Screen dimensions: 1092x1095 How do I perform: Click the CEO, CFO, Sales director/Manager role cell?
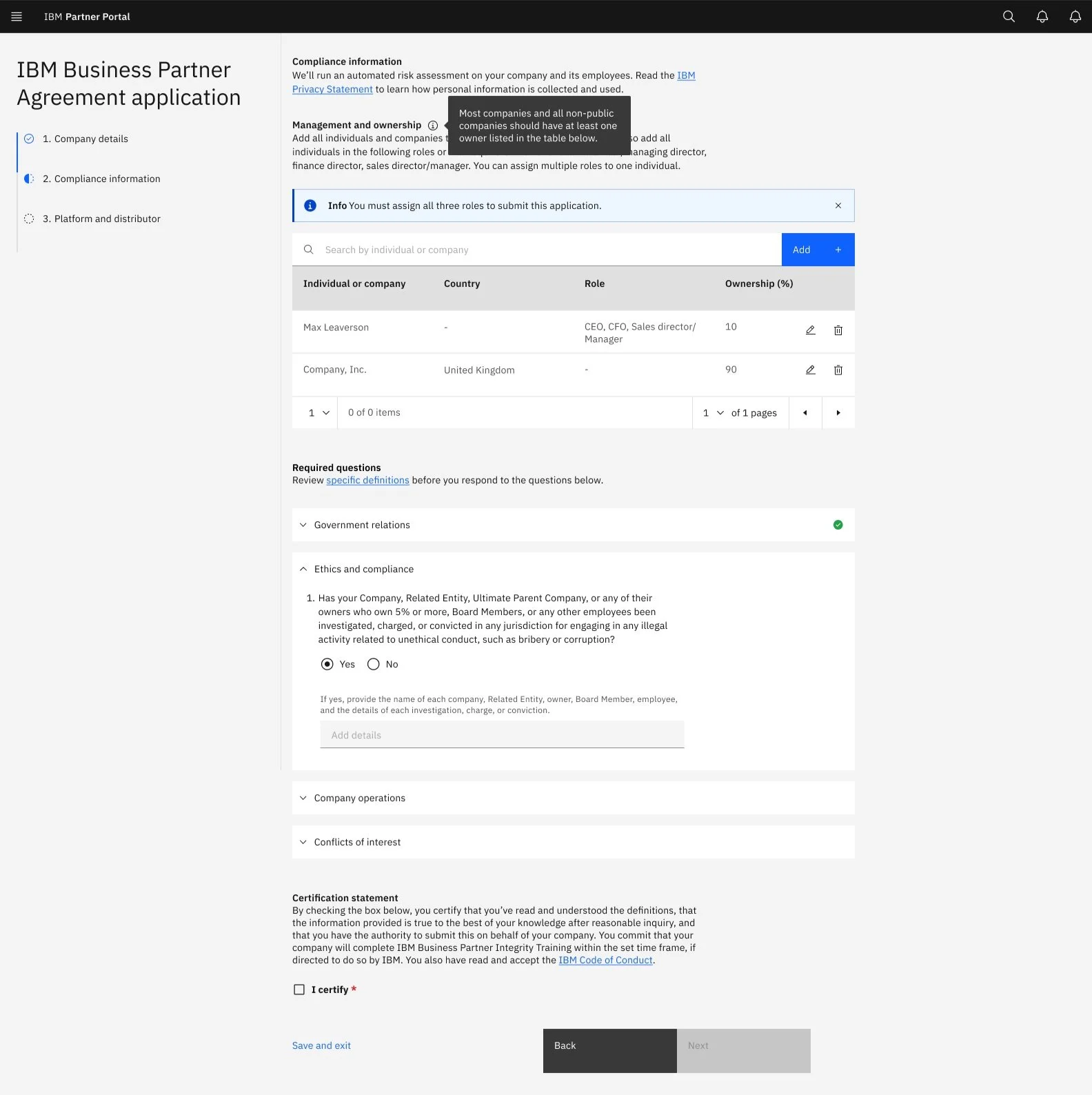(x=640, y=333)
